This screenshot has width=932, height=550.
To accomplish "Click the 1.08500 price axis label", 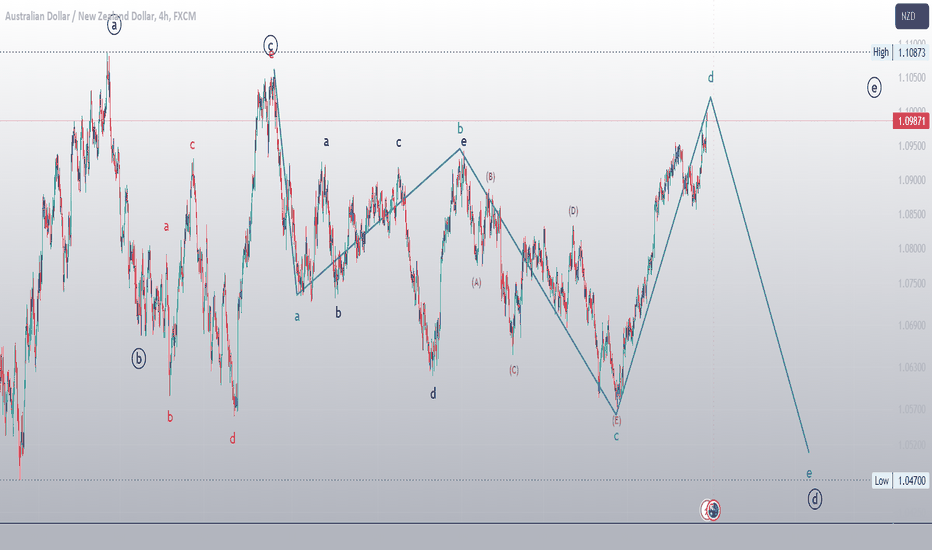I will coord(912,214).
